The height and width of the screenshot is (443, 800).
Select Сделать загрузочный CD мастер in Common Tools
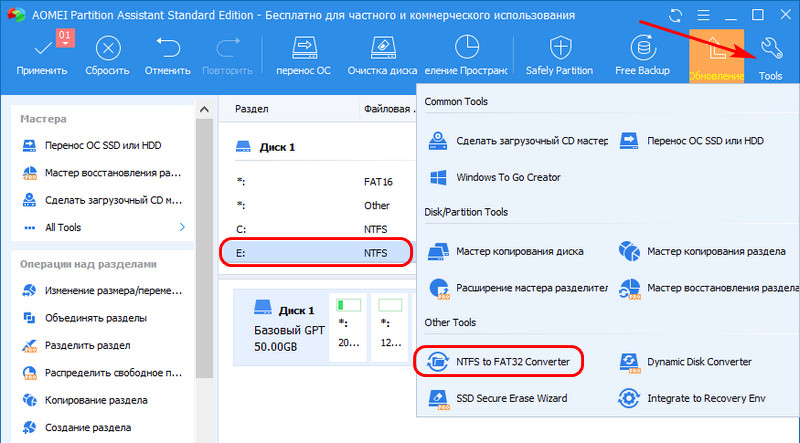tap(517, 141)
